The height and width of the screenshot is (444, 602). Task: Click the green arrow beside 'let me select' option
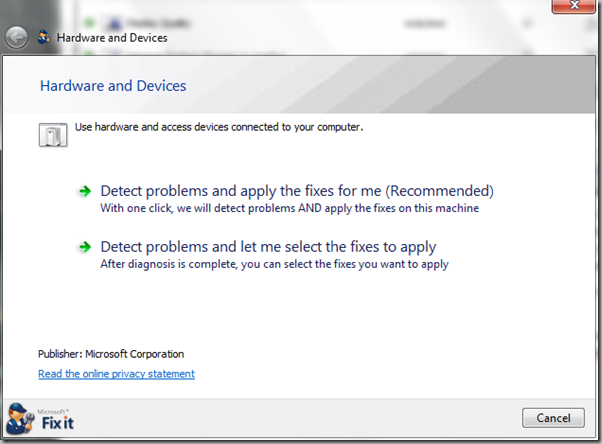(x=84, y=247)
